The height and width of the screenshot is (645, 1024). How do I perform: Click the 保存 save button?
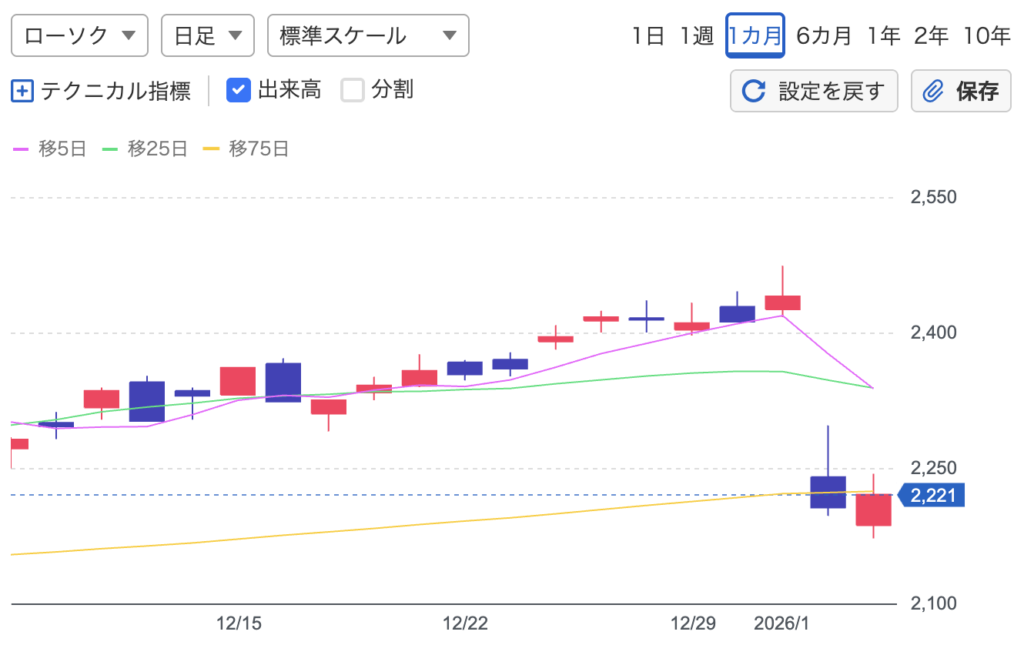click(x=960, y=92)
